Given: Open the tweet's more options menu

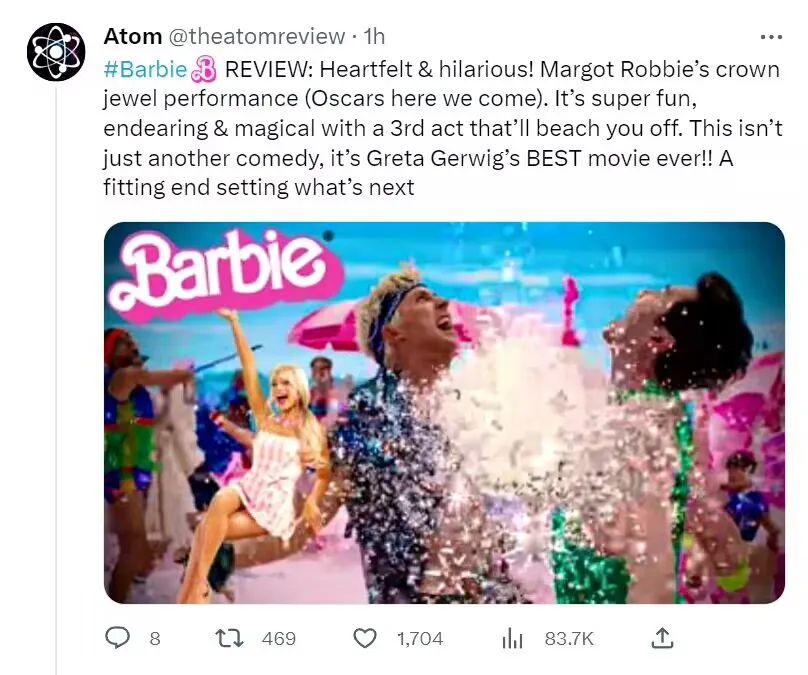Looking at the screenshot, I should 771,37.
